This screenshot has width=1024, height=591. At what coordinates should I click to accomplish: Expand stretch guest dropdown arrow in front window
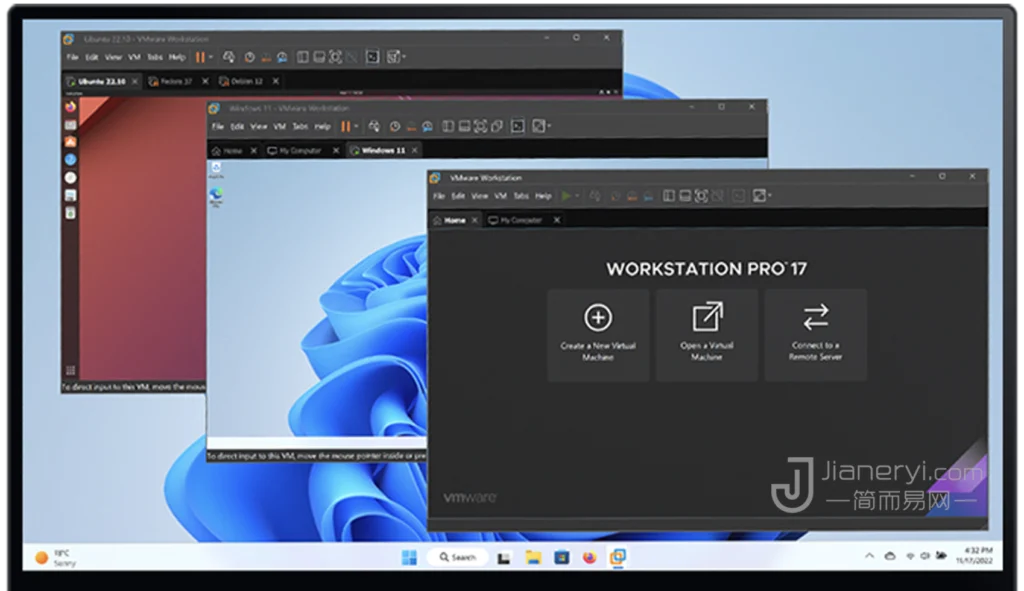(x=769, y=195)
